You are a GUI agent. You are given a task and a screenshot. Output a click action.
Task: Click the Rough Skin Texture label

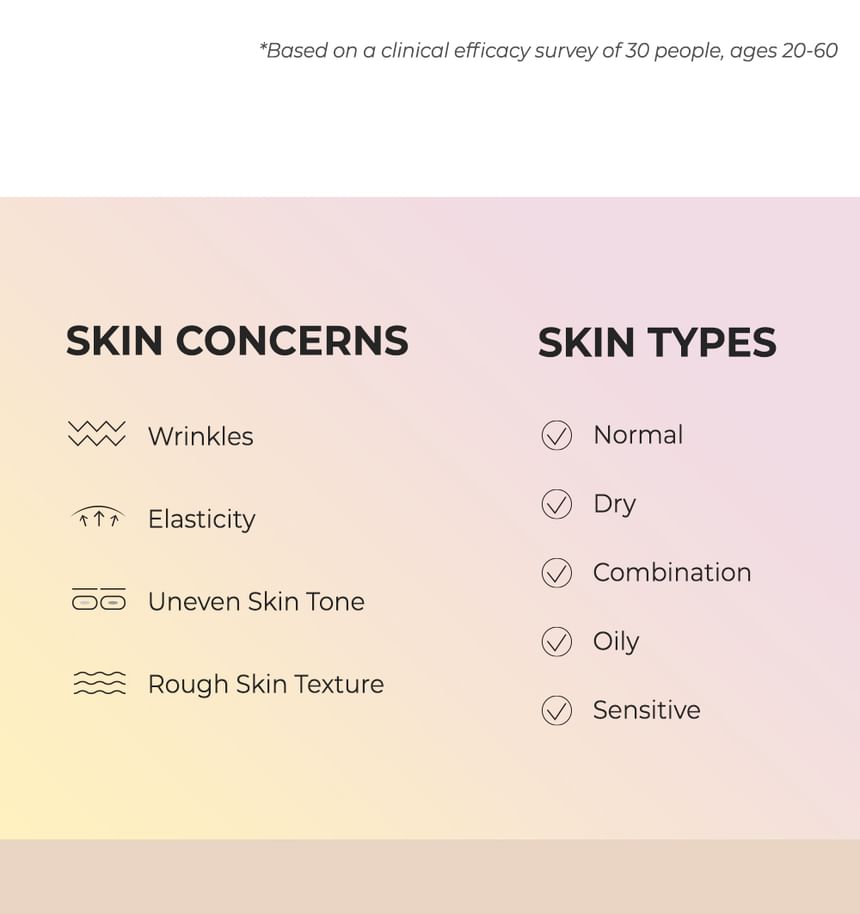coord(266,684)
